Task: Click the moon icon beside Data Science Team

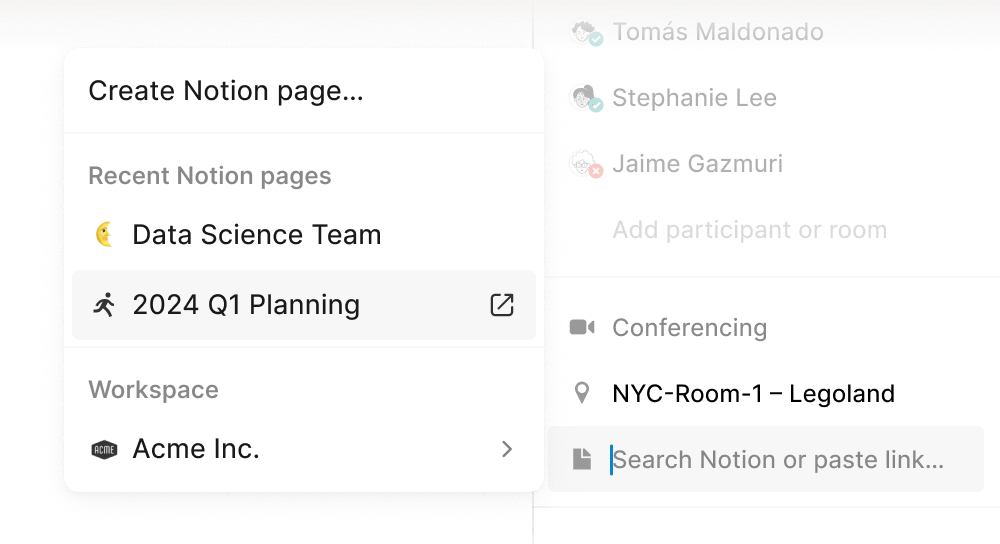Action: tap(104, 235)
